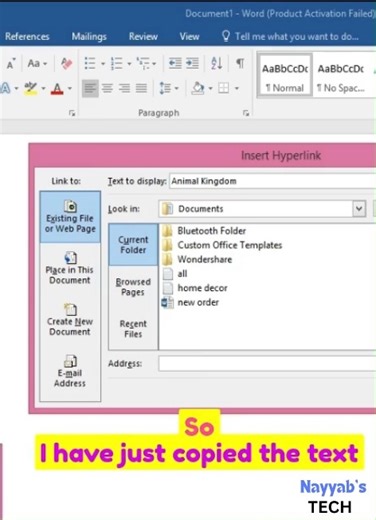Image resolution: width=376 pixels, height=520 pixels.
Task: Click Text Highlight Color icon
Action: tap(31, 88)
